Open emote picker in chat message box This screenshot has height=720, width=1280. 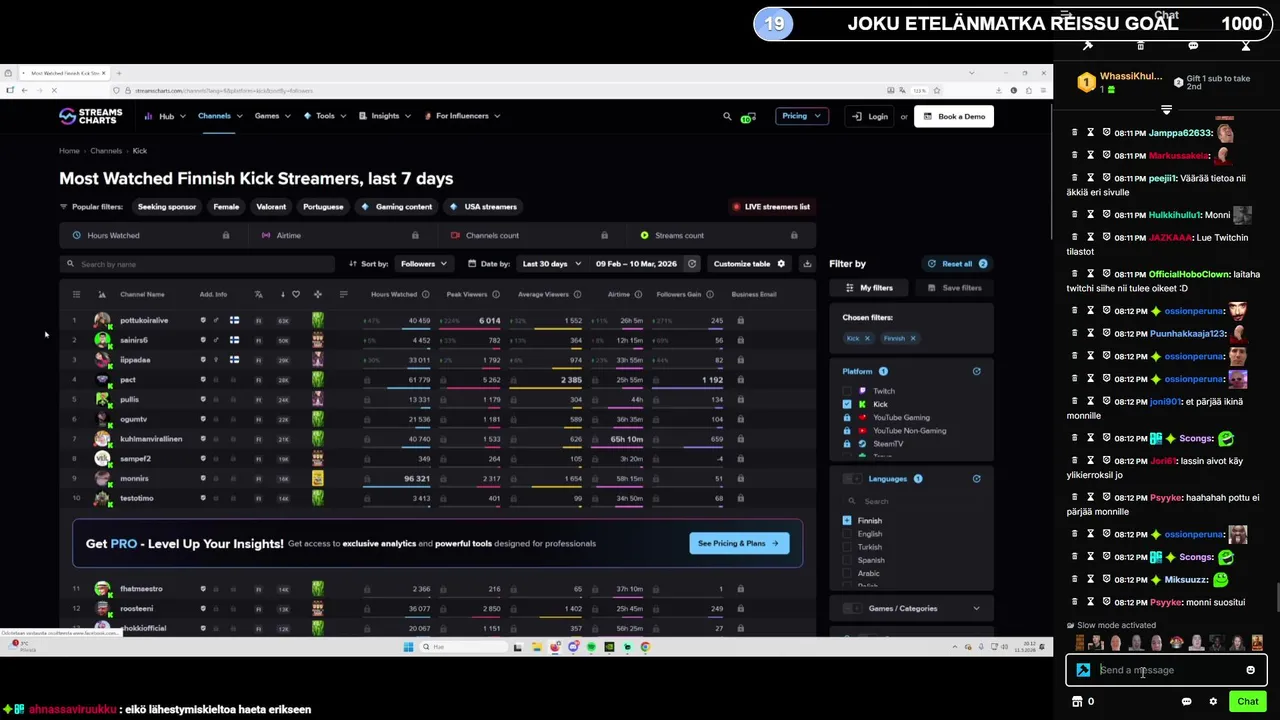(x=1250, y=670)
